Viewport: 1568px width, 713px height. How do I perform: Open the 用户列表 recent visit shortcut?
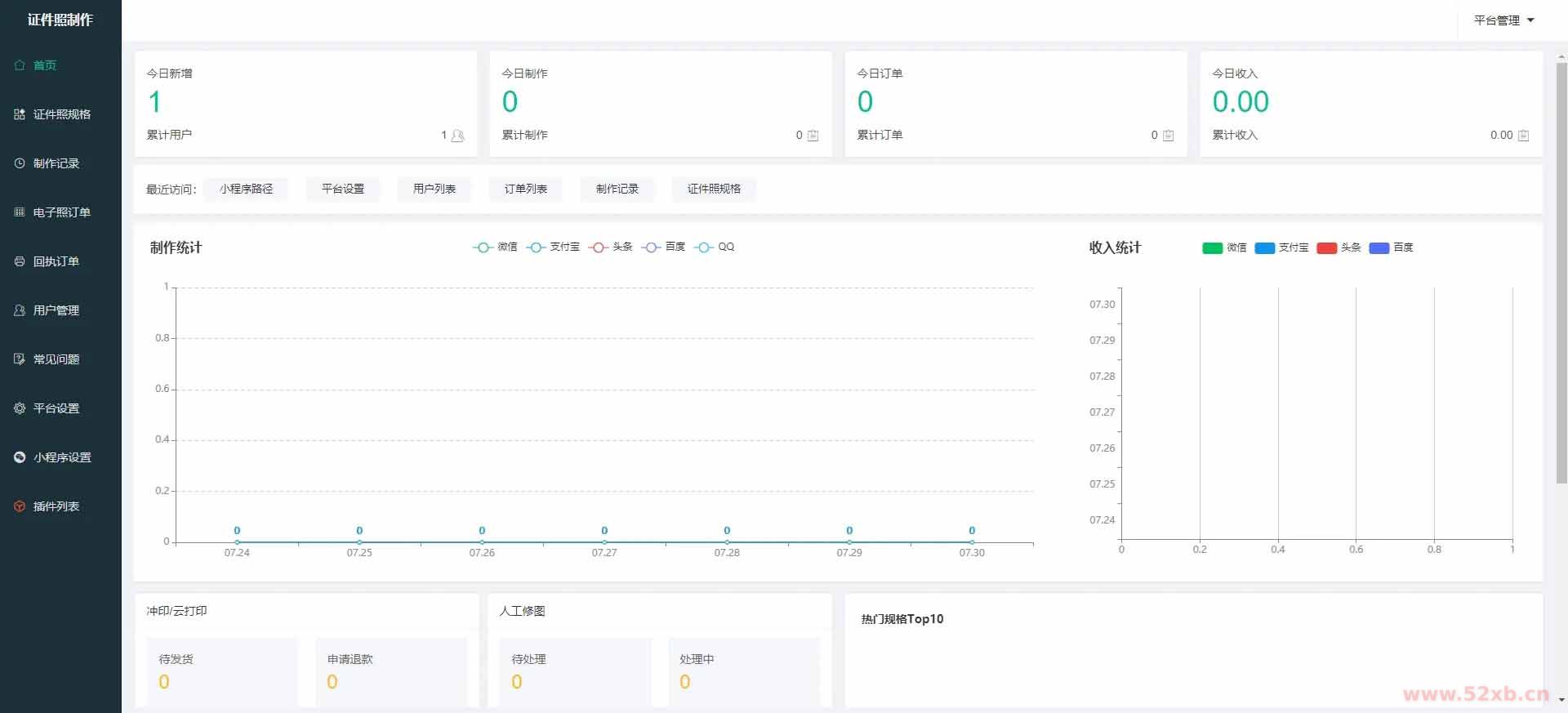coord(434,189)
